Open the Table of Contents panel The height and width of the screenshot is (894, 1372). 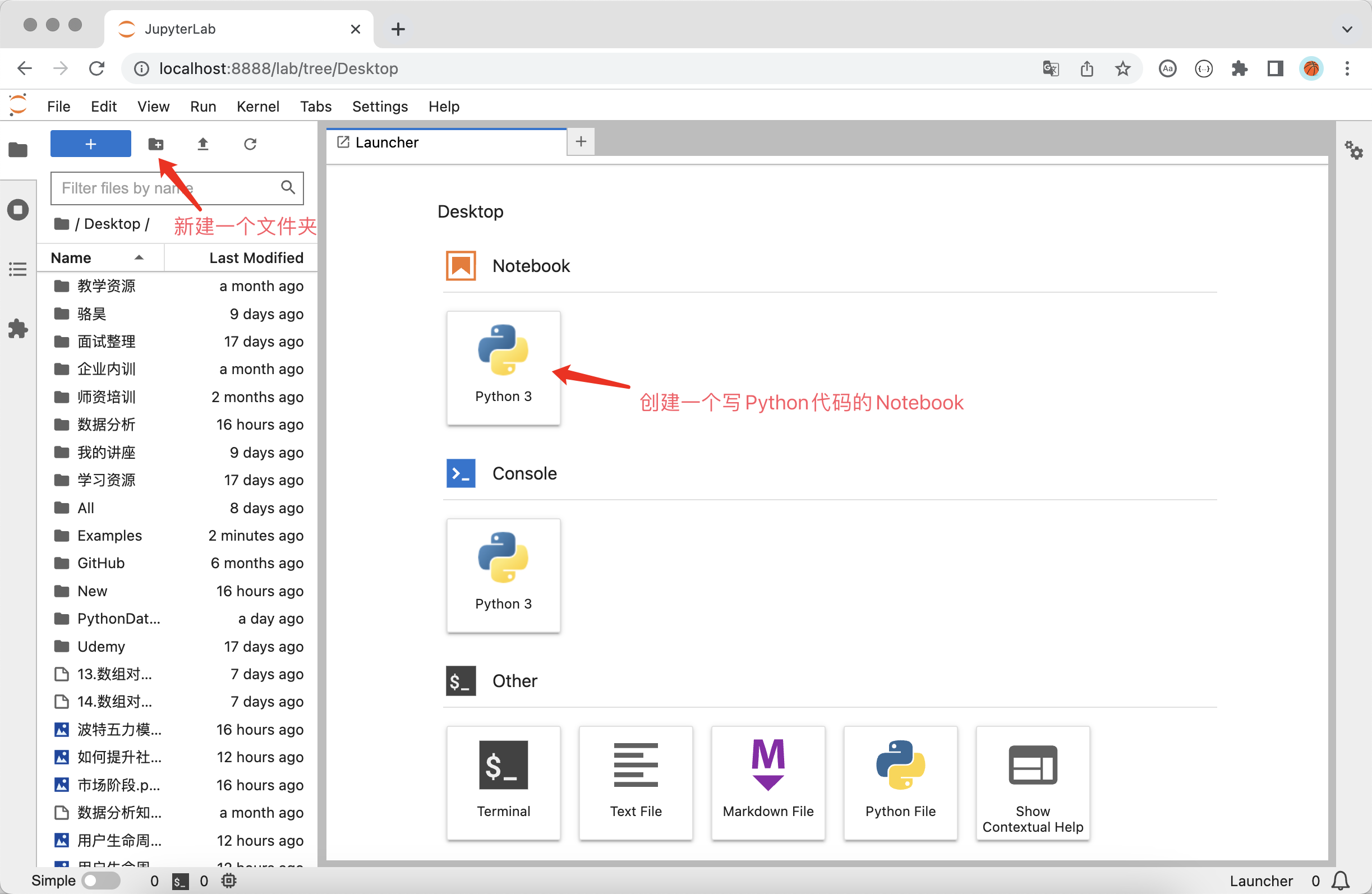[x=18, y=269]
